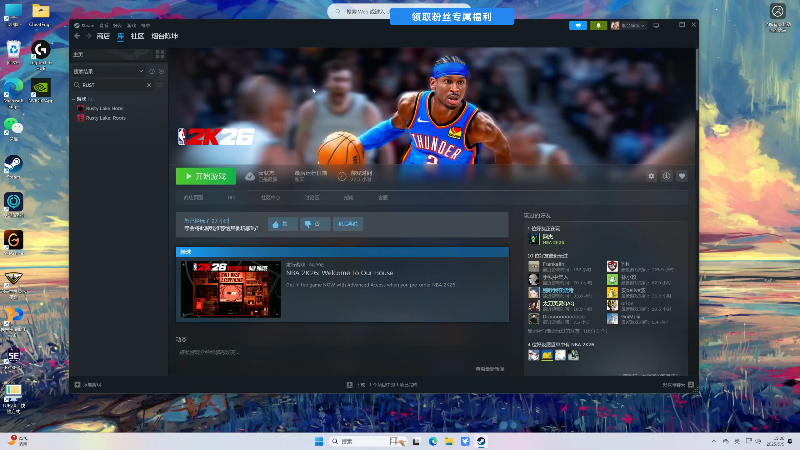
Task: Click the green 开始游戏 play button
Action: pyautogui.click(x=206, y=176)
